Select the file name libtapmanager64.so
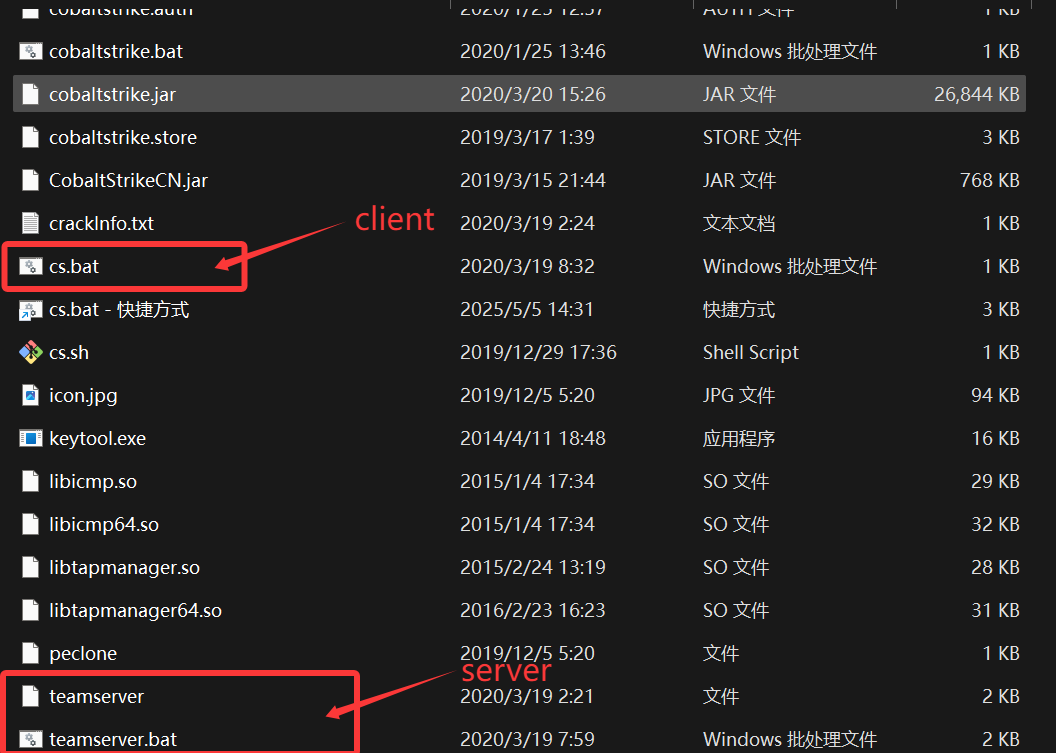1056x753 pixels. click(135, 611)
